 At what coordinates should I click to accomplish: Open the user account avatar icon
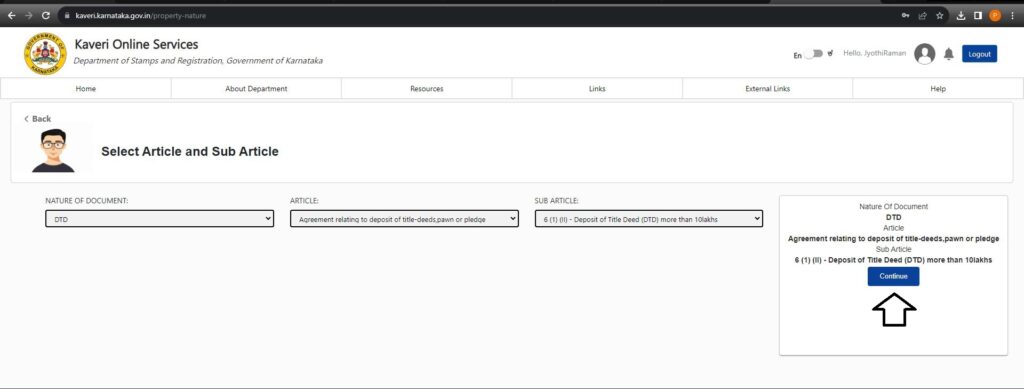(x=924, y=54)
